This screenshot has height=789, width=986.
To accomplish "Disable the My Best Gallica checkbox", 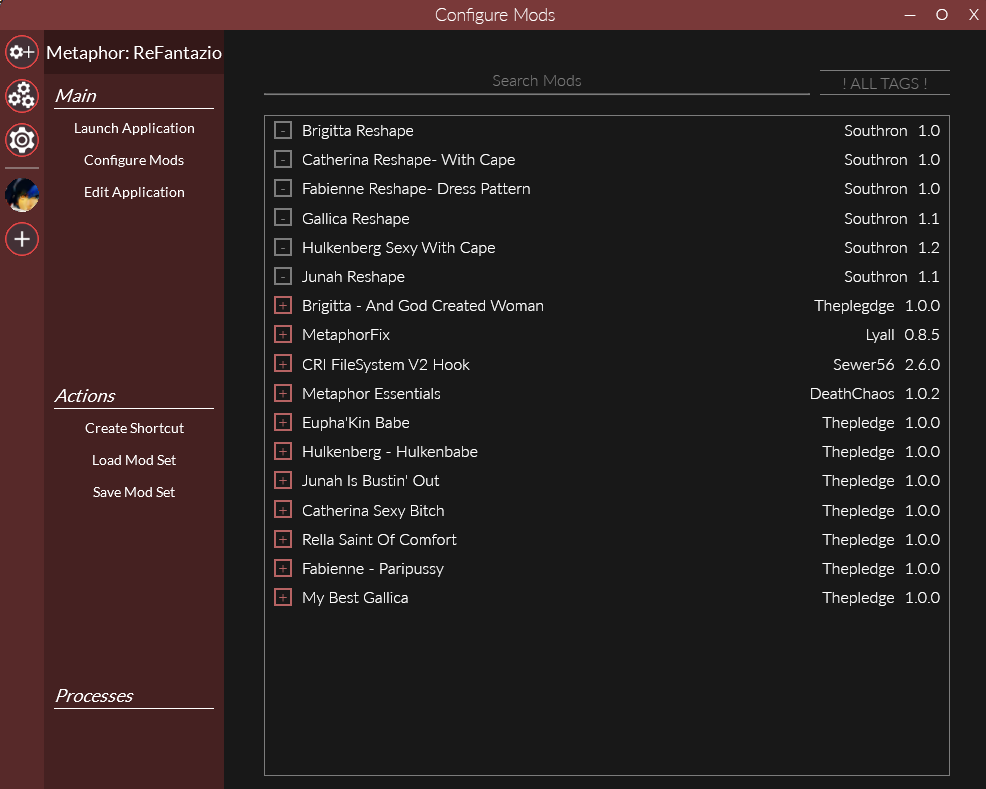I will click(283, 597).
